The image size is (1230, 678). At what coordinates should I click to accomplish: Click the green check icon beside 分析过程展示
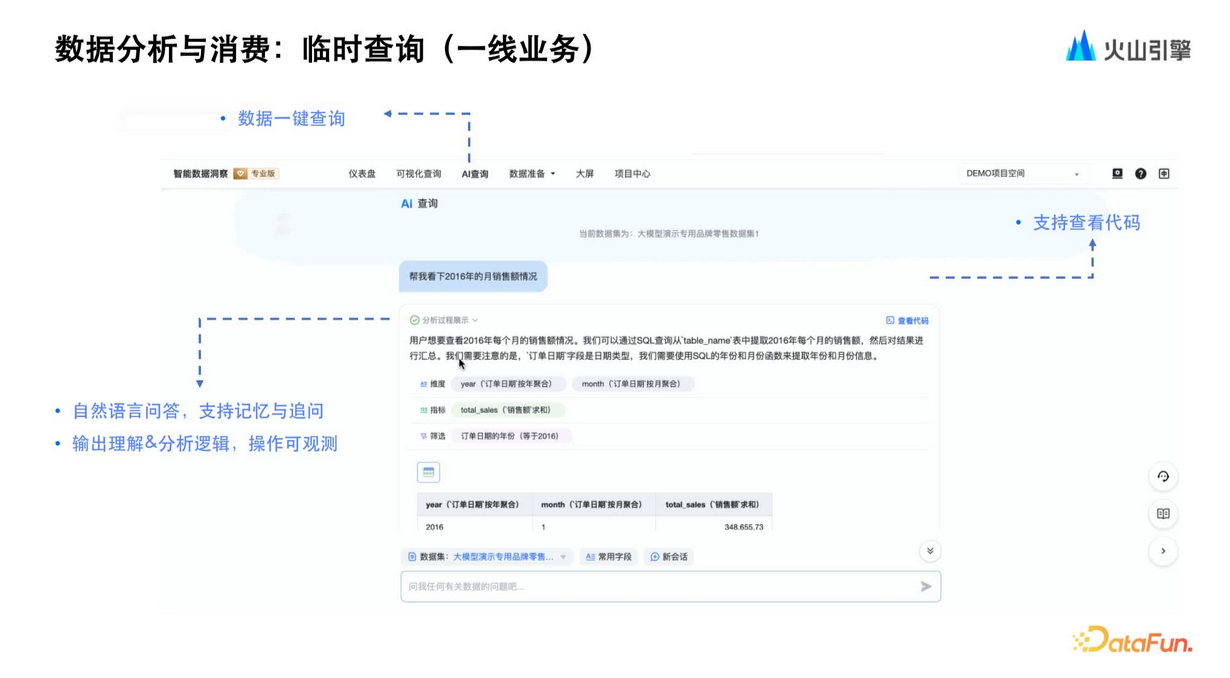click(414, 321)
